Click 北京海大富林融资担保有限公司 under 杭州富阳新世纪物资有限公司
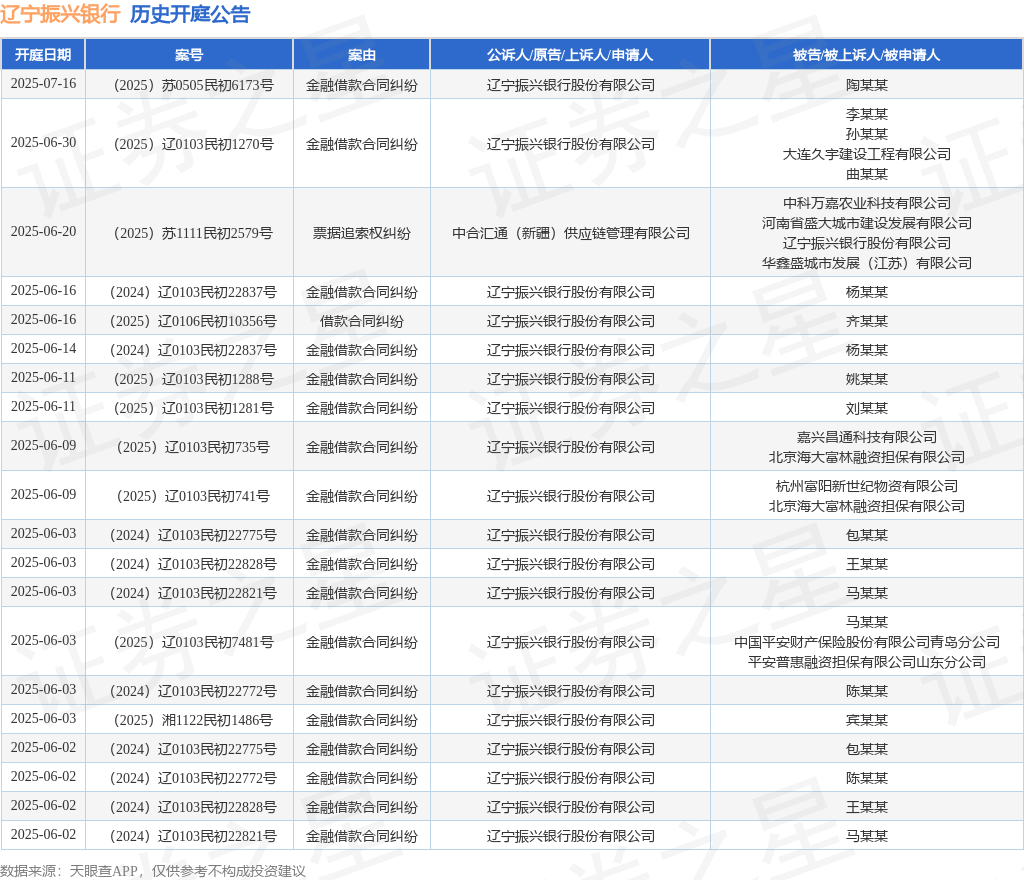This screenshot has width=1024, height=880. [x=867, y=506]
